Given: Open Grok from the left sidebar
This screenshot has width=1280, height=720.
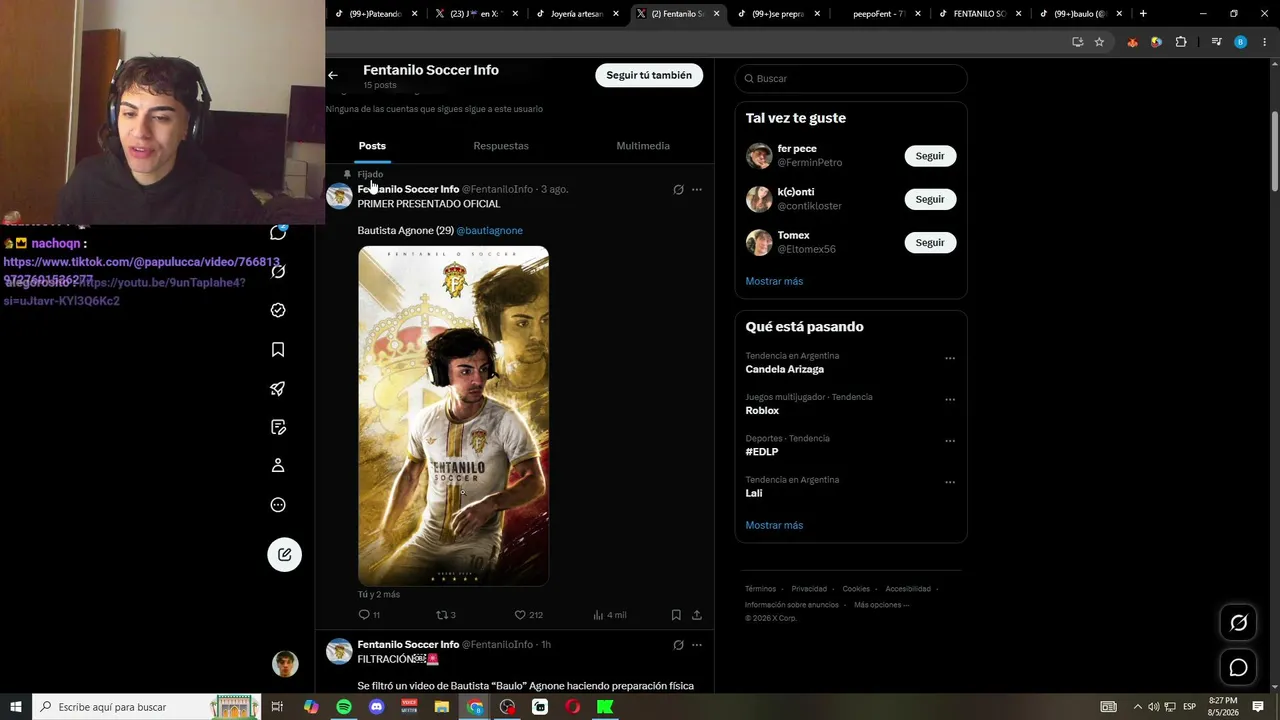Looking at the screenshot, I should pos(278,271).
